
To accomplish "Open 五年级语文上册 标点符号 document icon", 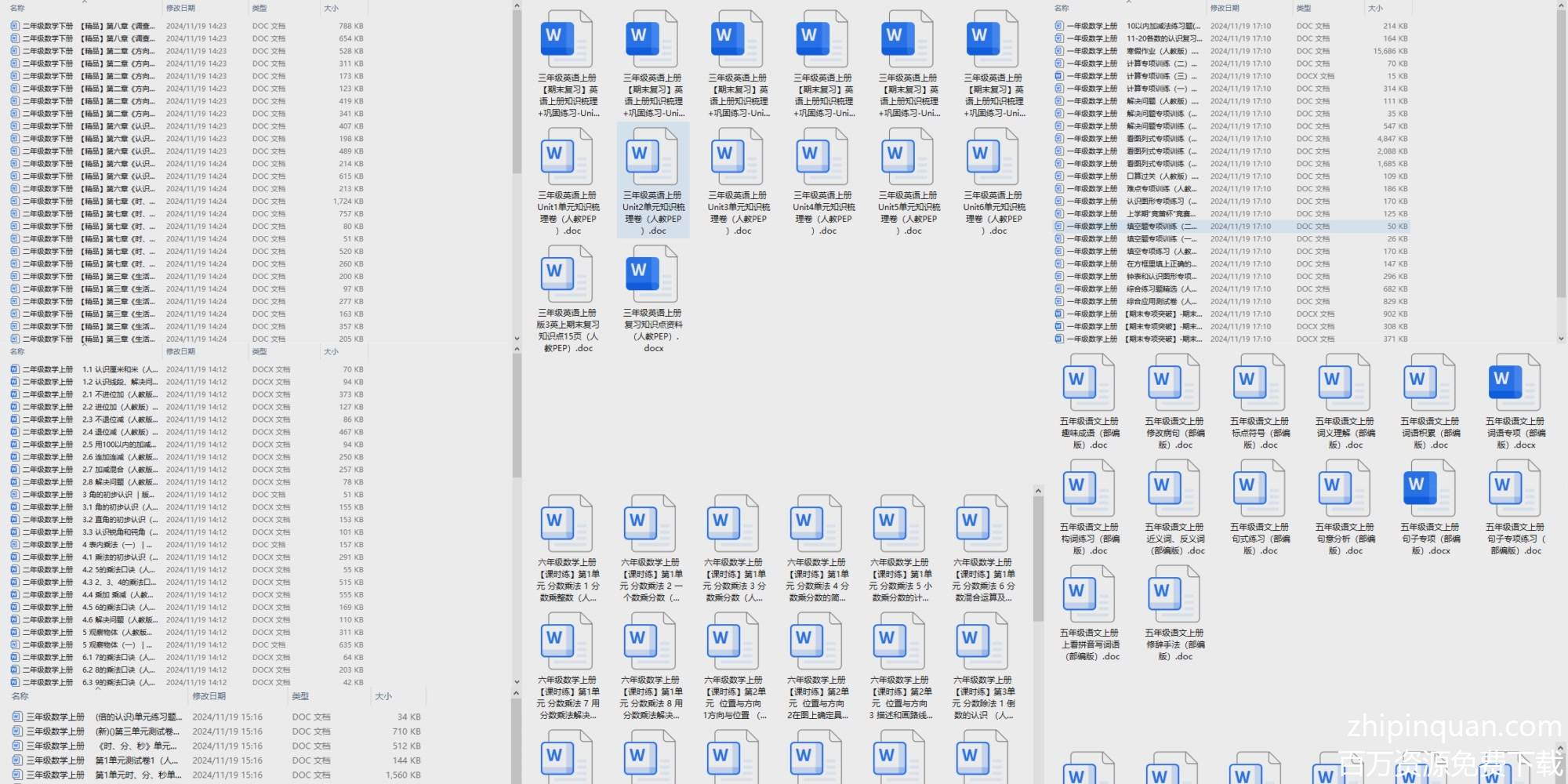I will [x=1258, y=383].
